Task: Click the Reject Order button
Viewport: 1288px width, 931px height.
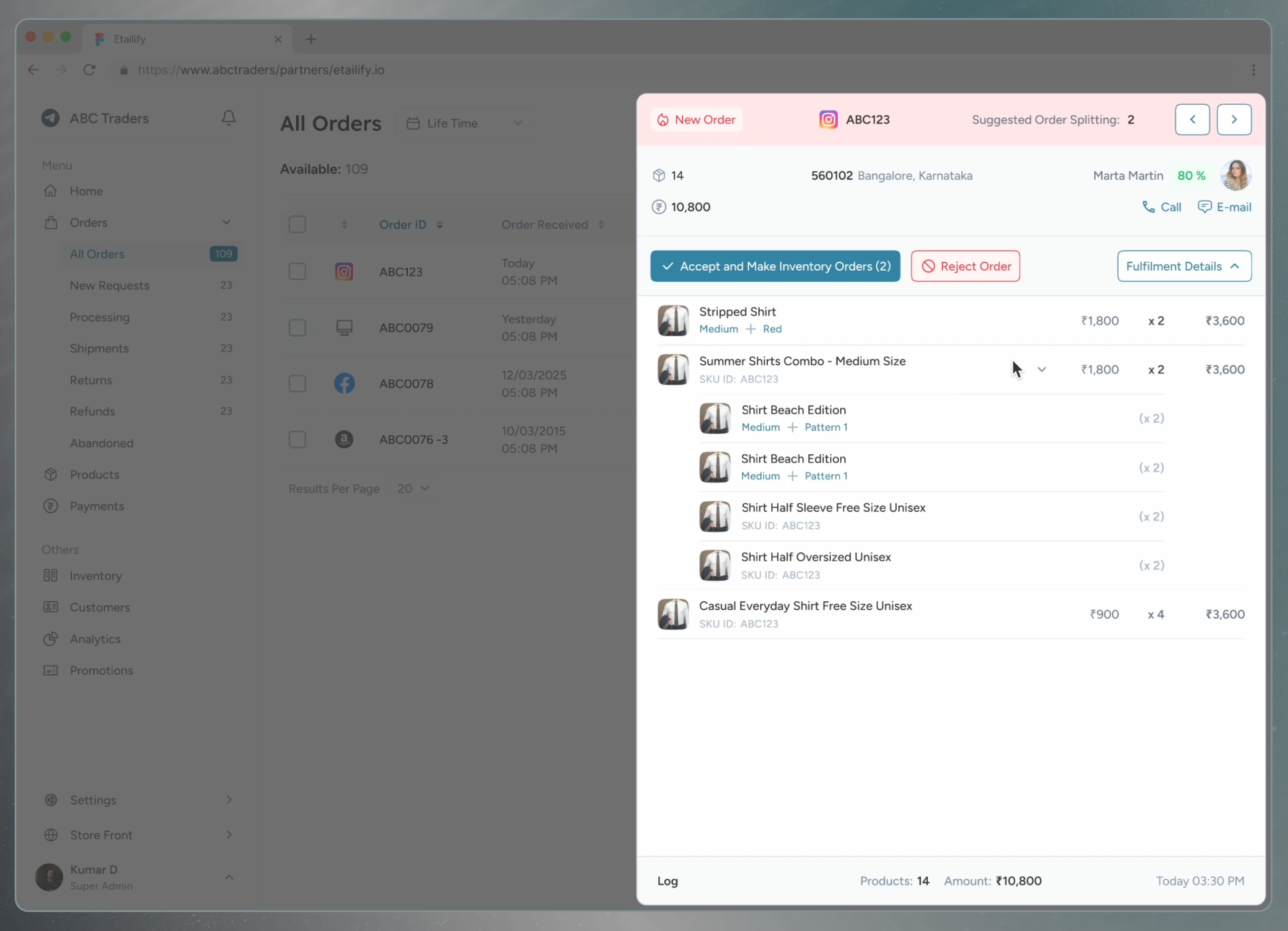Action: click(x=965, y=266)
